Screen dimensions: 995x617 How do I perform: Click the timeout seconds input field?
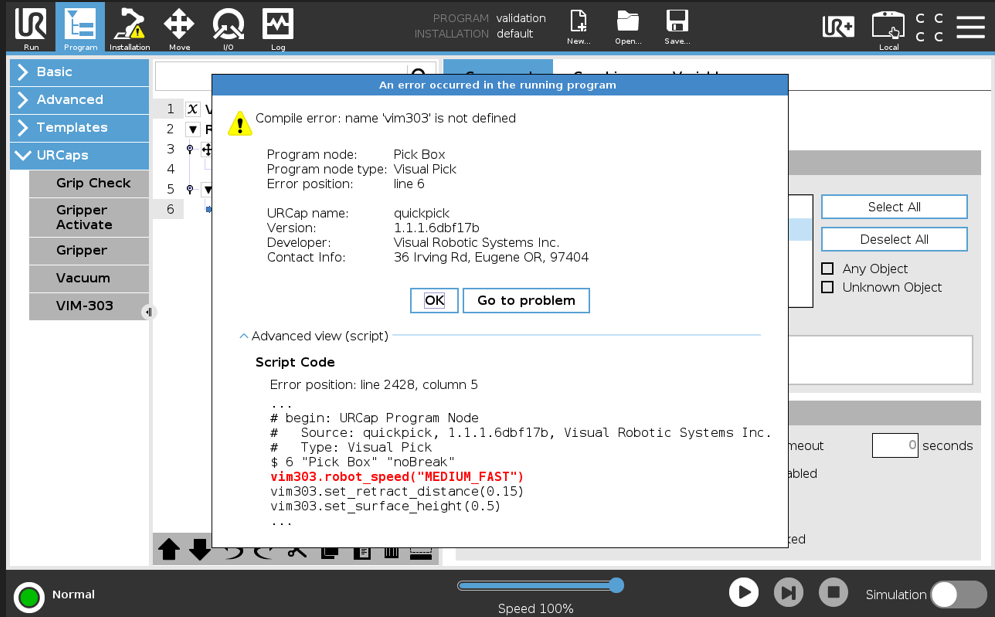895,446
